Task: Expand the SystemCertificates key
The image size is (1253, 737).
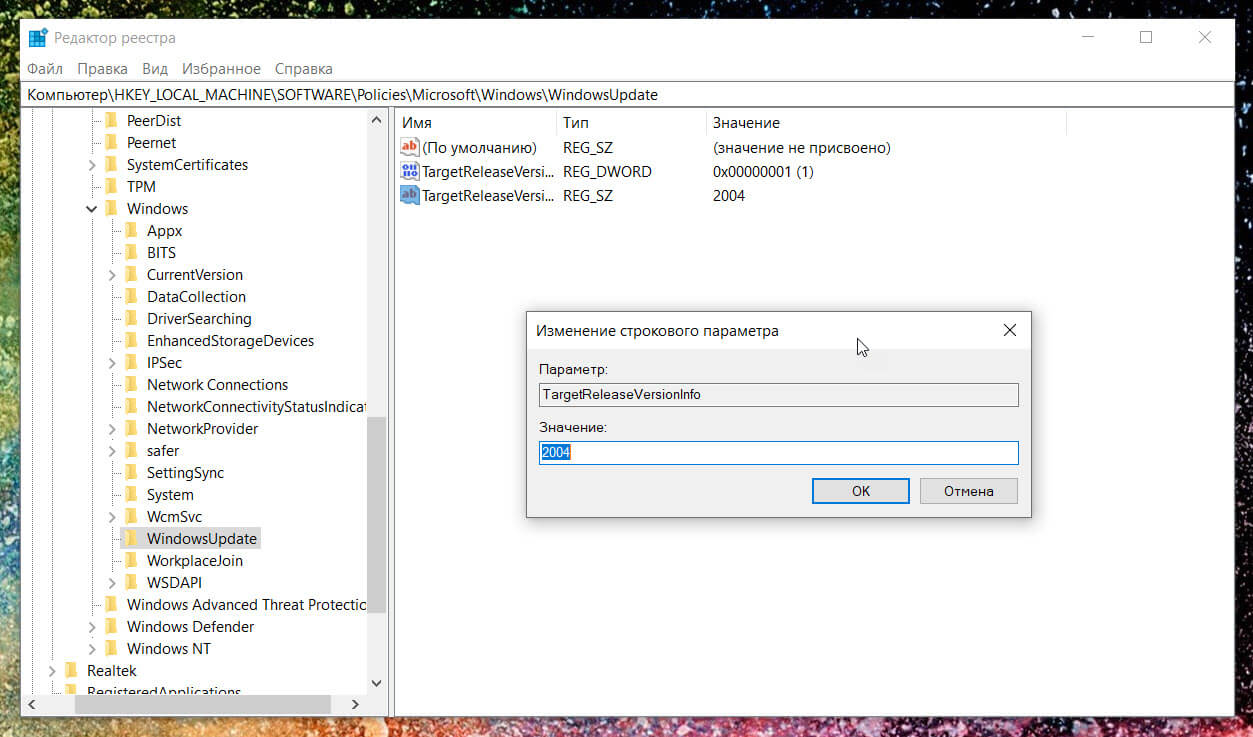Action: pyautogui.click(x=92, y=164)
